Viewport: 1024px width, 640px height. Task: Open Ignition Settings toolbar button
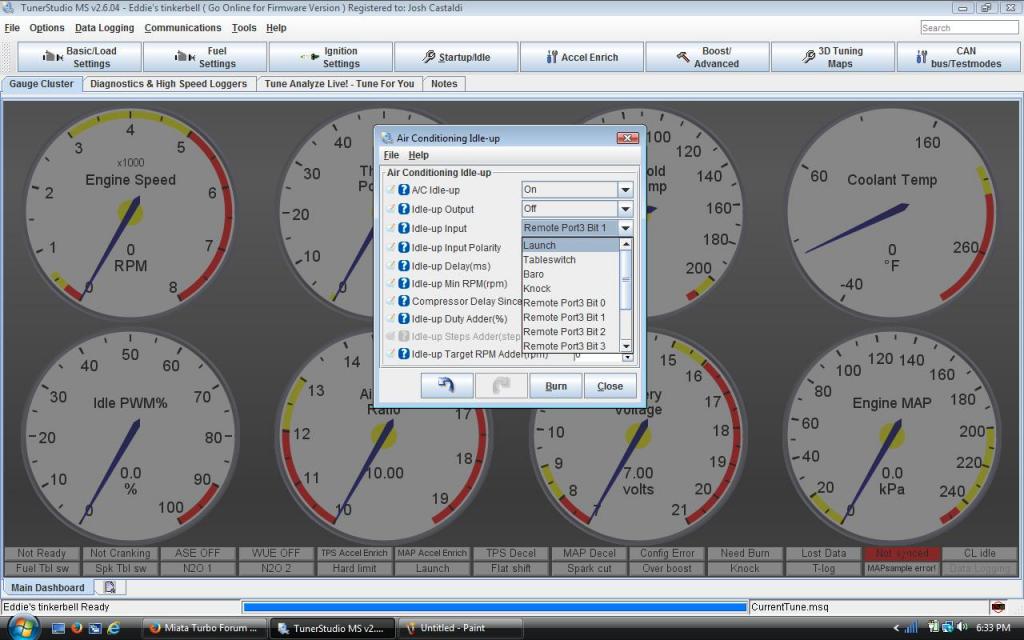click(x=330, y=57)
